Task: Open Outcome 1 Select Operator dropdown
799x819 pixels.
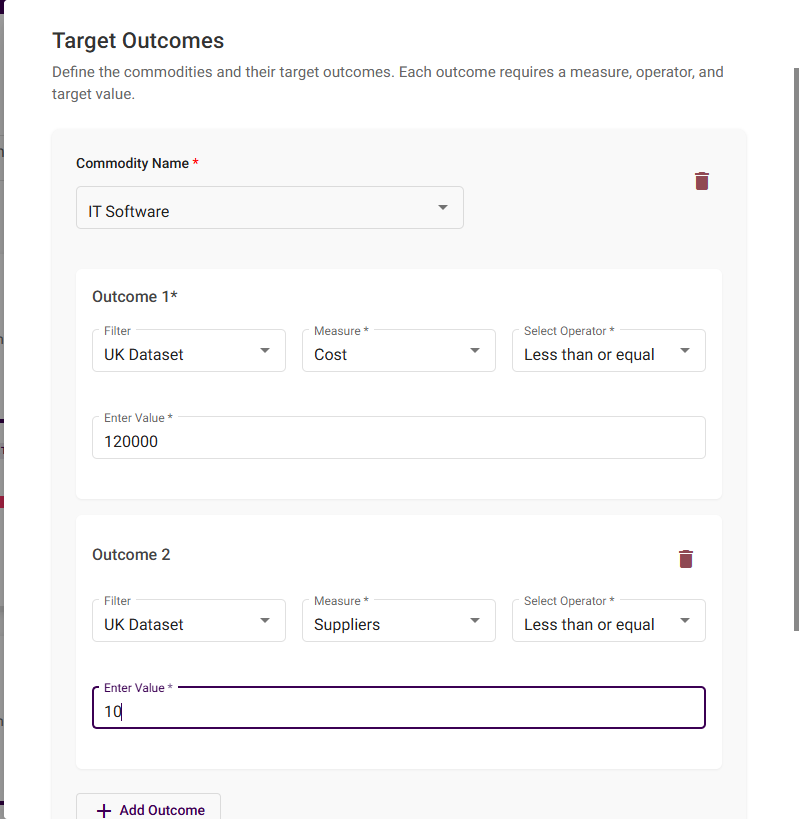Action: (609, 350)
